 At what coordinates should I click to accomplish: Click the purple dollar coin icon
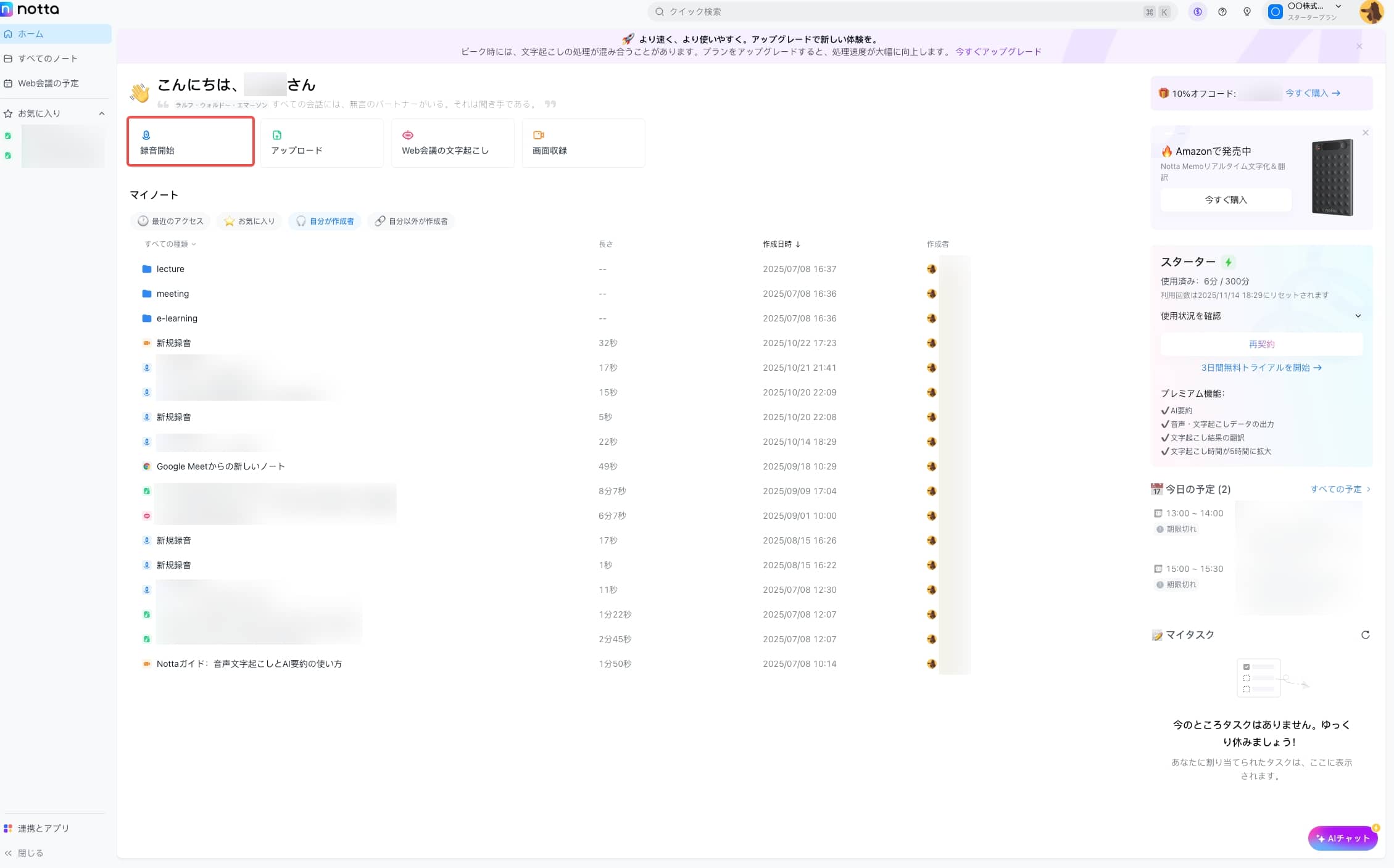pyautogui.click(x=1197, y=12)
